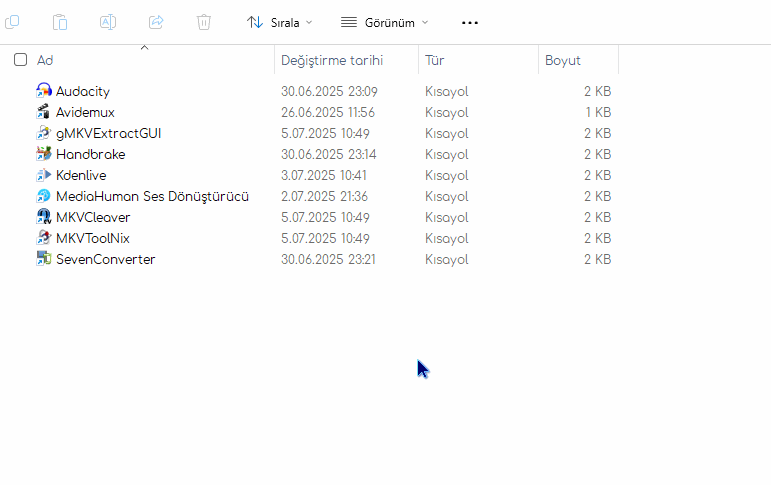Select the MKVCleaver file name
This screenshot has height=485, width=771.
pyautogui.click(x=93, y=217)
